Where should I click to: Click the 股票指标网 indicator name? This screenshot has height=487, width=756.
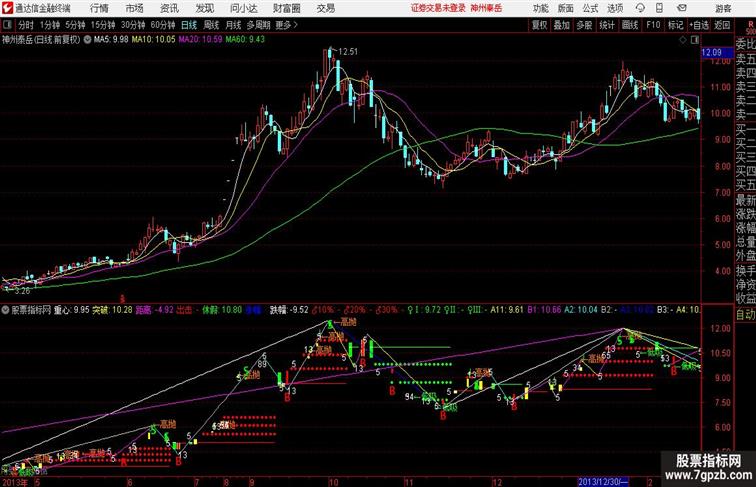(31, 310)
